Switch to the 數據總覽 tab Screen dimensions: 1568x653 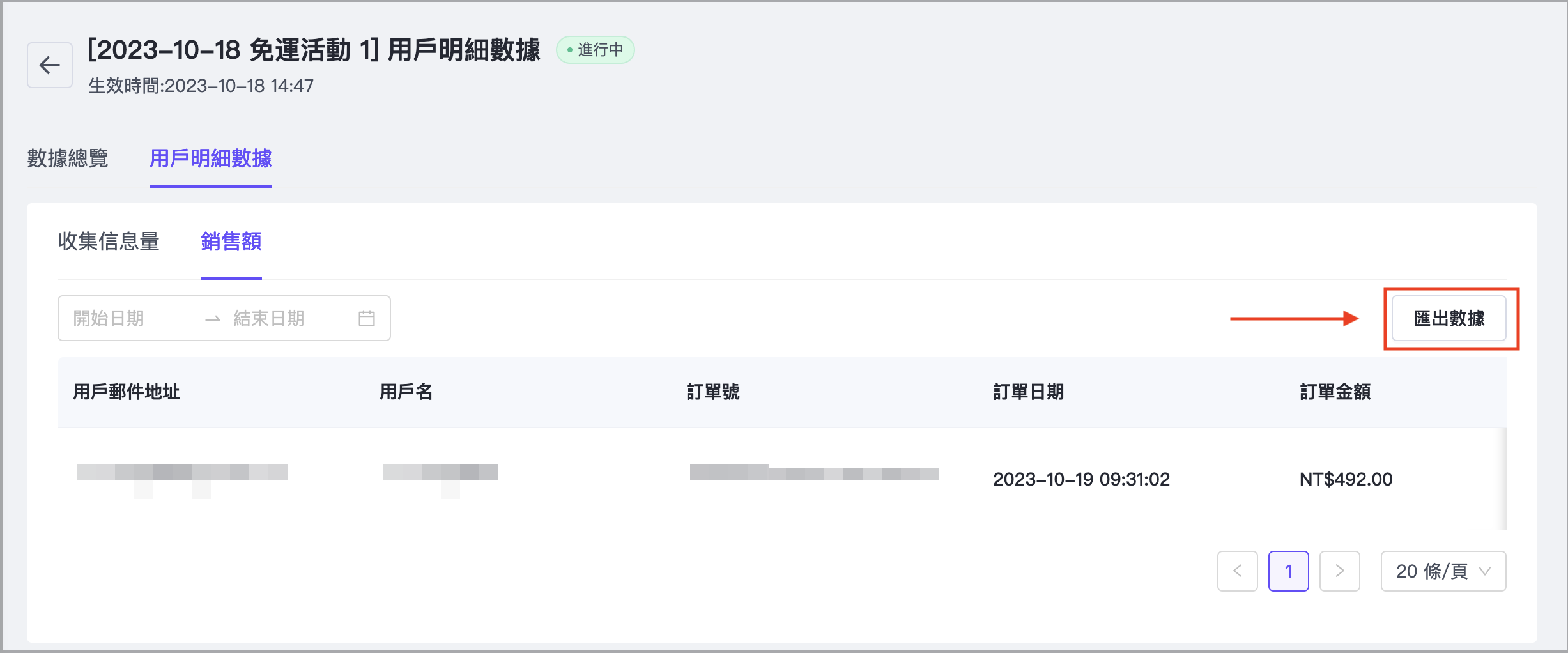68,158
